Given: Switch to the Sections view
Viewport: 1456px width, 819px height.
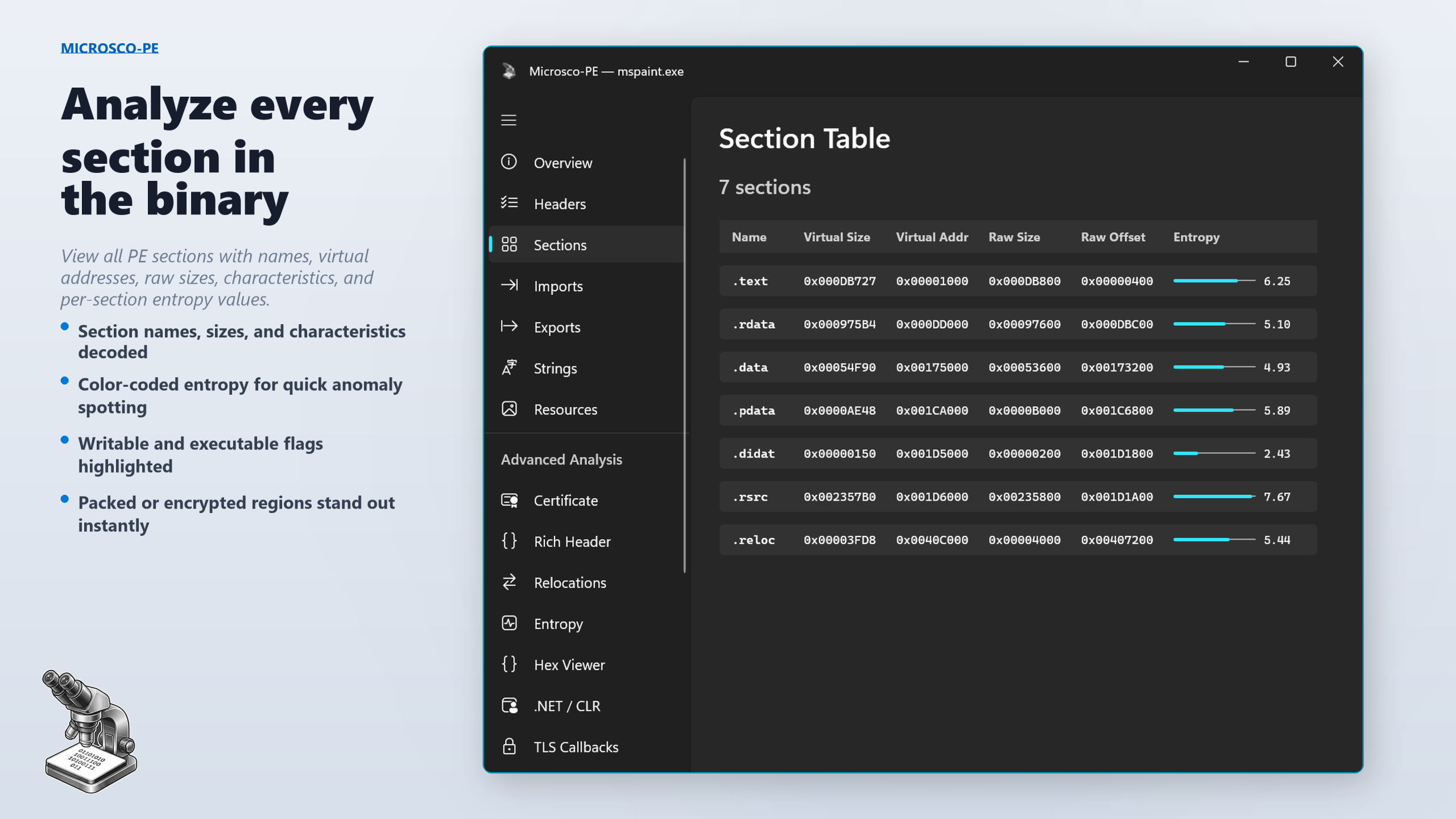Looking at the screenshot, I should coord(560,245).
